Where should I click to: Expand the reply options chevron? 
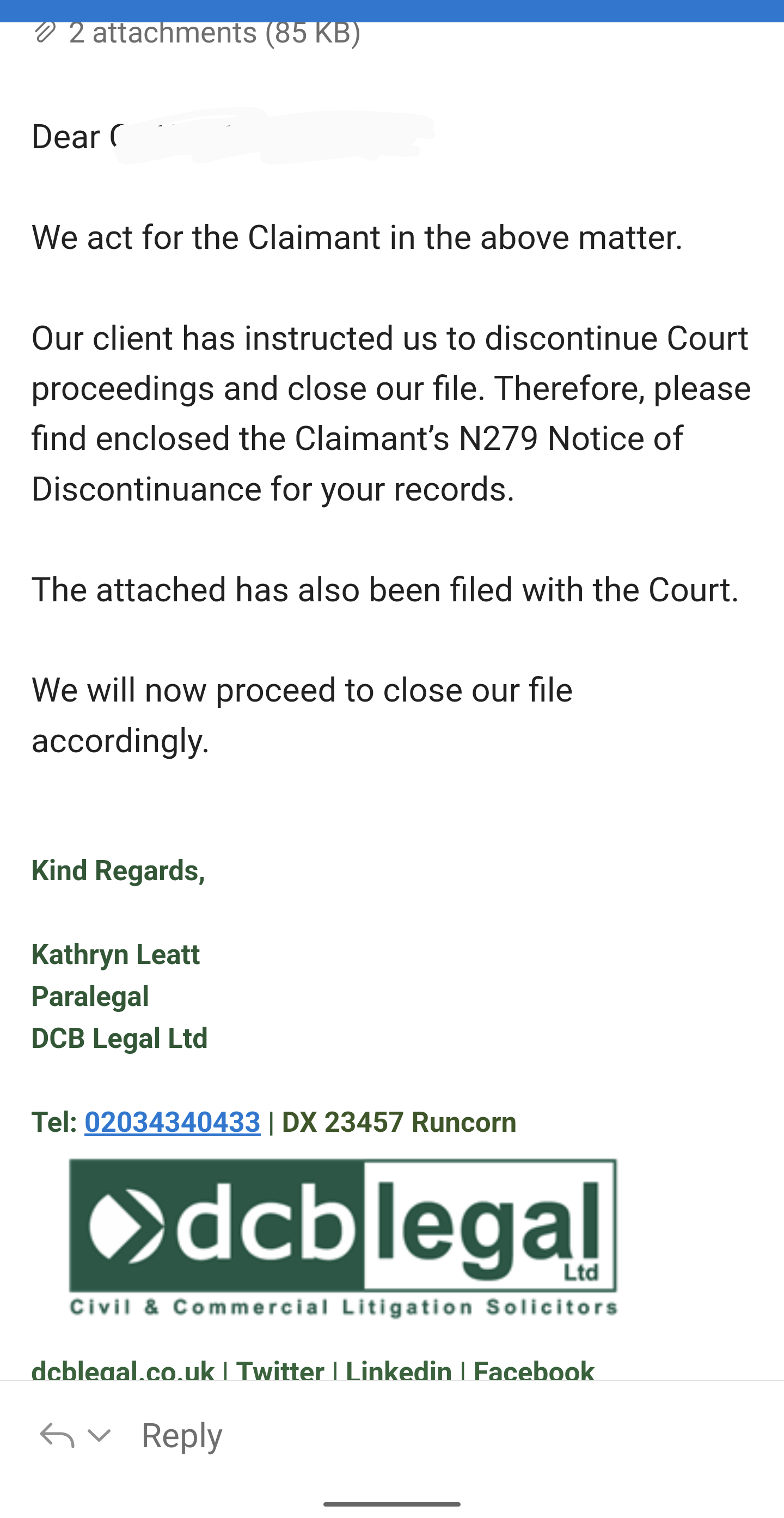pos(99,1435)
